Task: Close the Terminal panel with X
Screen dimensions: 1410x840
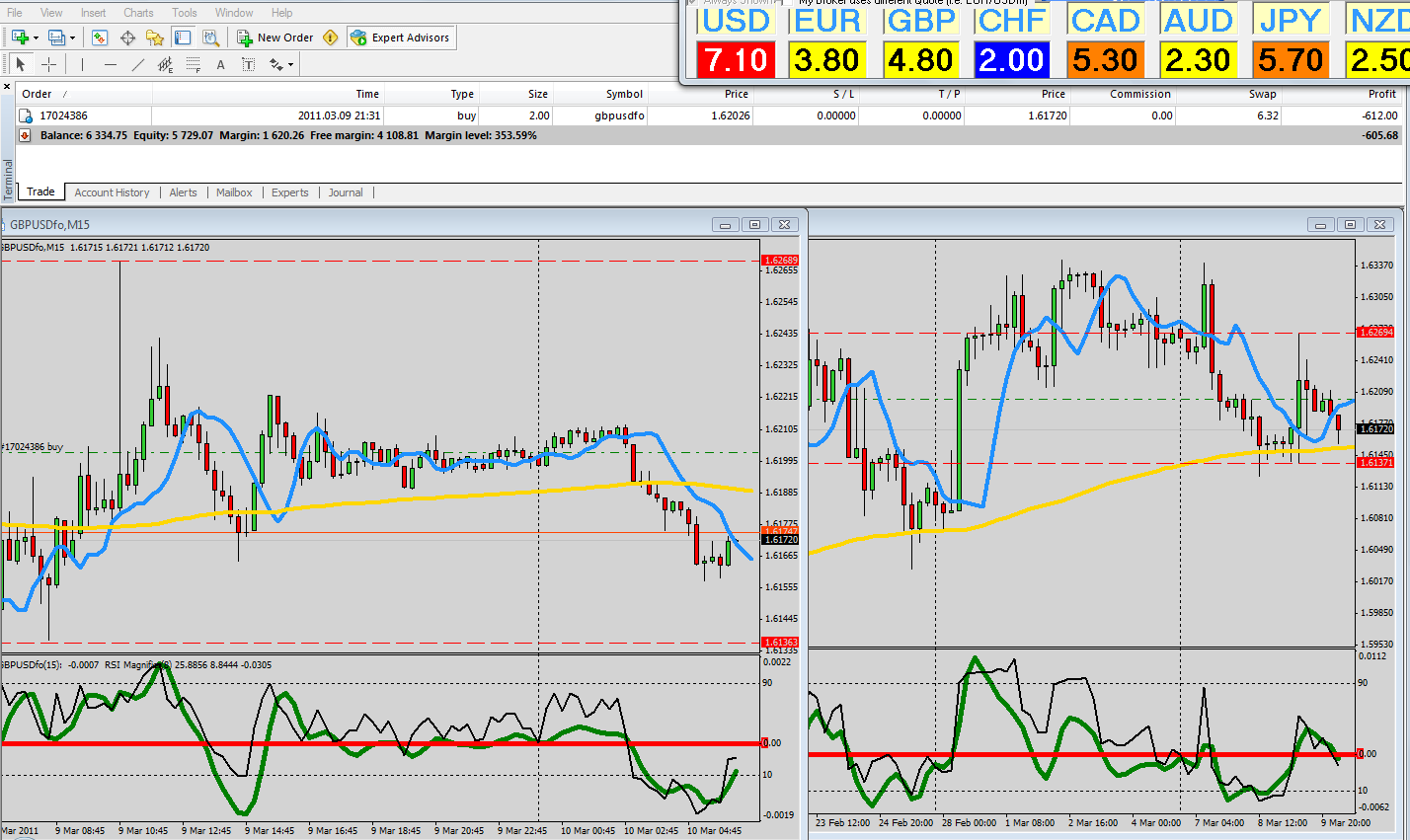Action: click(x=8, y=87)
